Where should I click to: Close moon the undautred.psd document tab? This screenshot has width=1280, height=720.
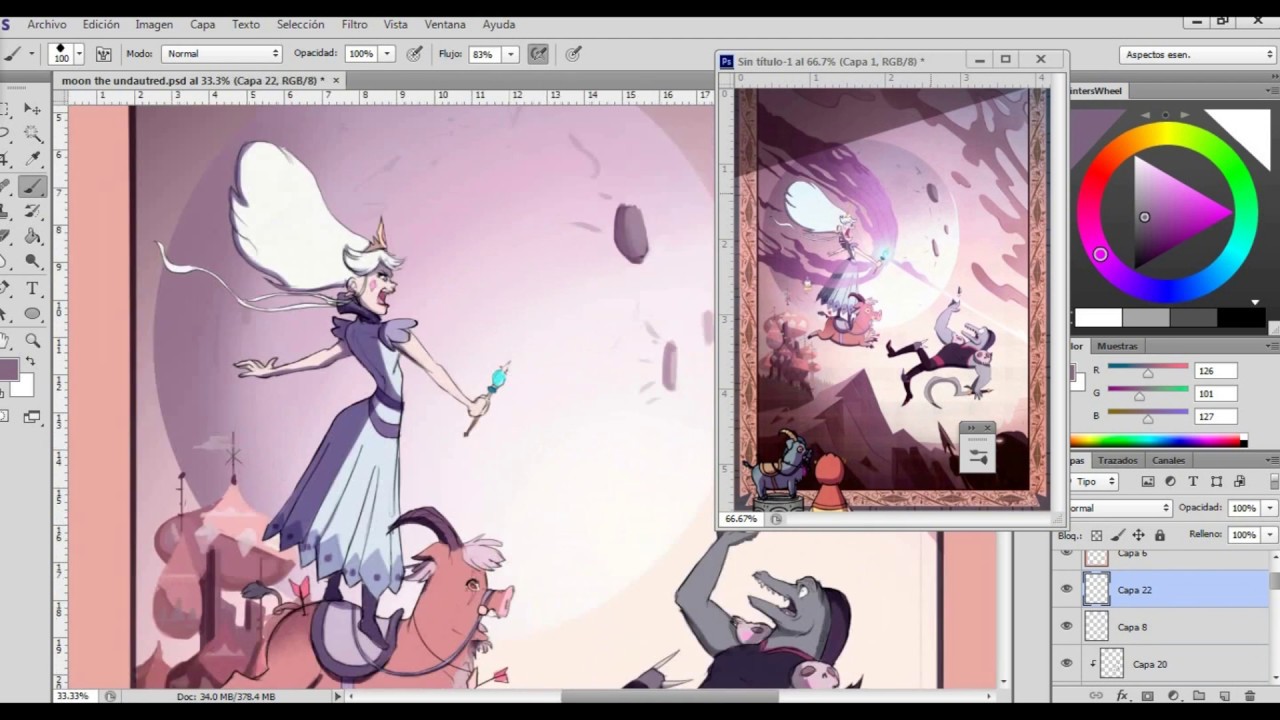336,80
